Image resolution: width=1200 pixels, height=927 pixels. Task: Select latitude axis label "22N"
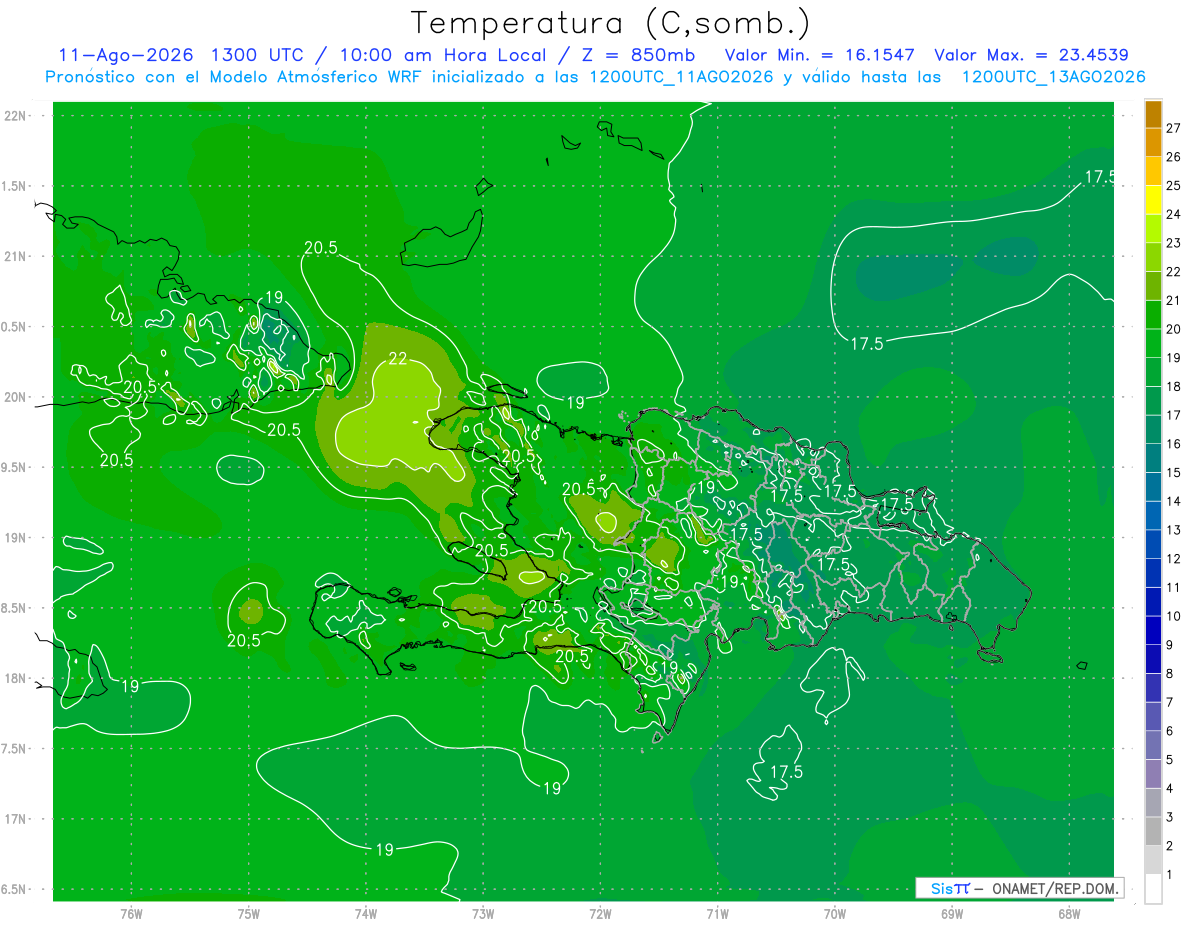tap(16, 115)
